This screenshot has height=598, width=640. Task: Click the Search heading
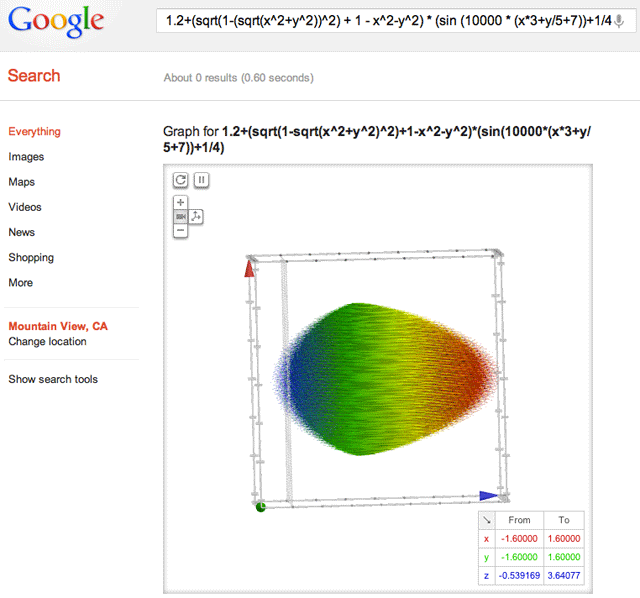click(x=34, y=76)
